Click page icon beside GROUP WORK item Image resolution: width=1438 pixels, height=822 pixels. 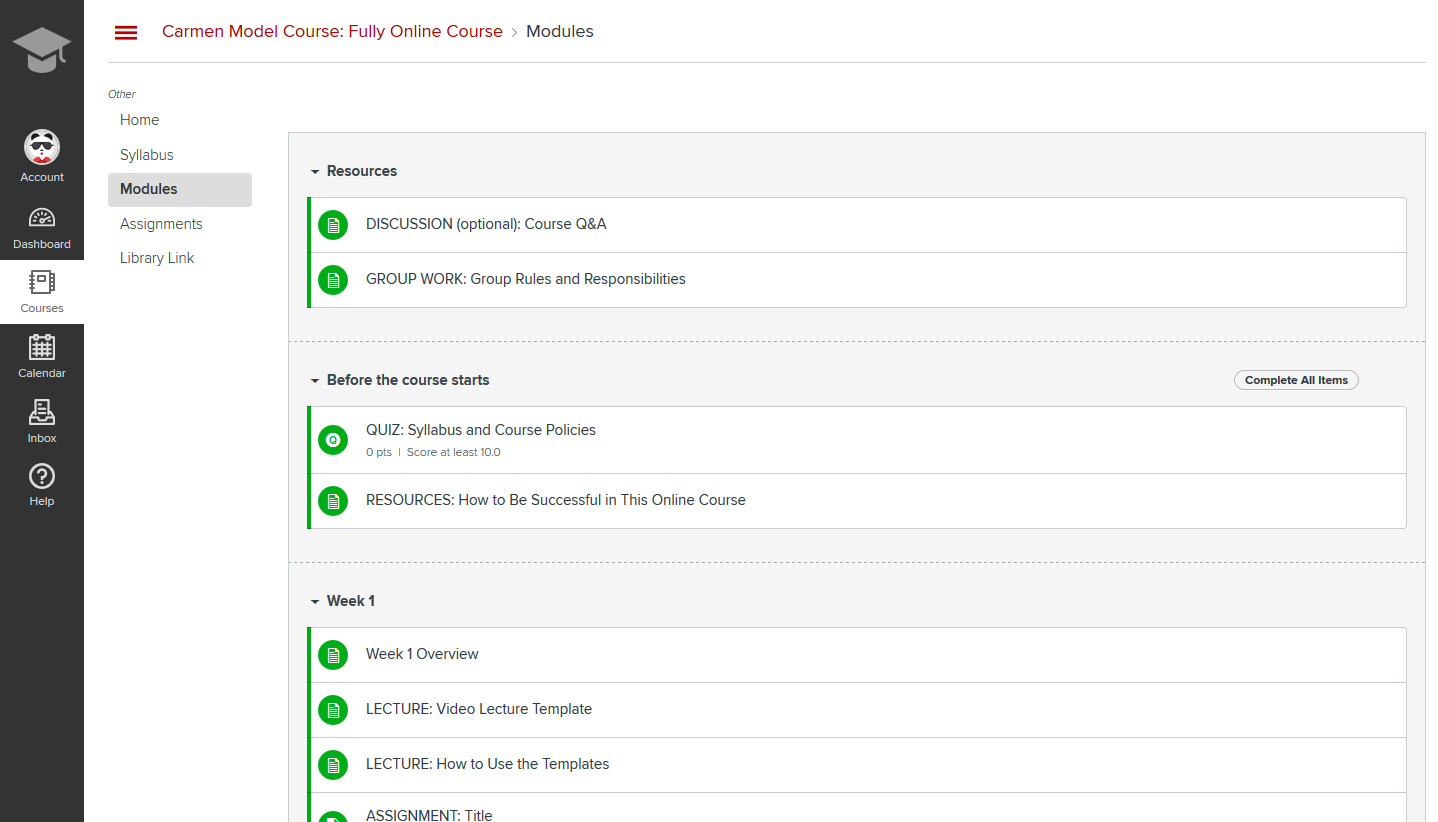pos(333,280)
